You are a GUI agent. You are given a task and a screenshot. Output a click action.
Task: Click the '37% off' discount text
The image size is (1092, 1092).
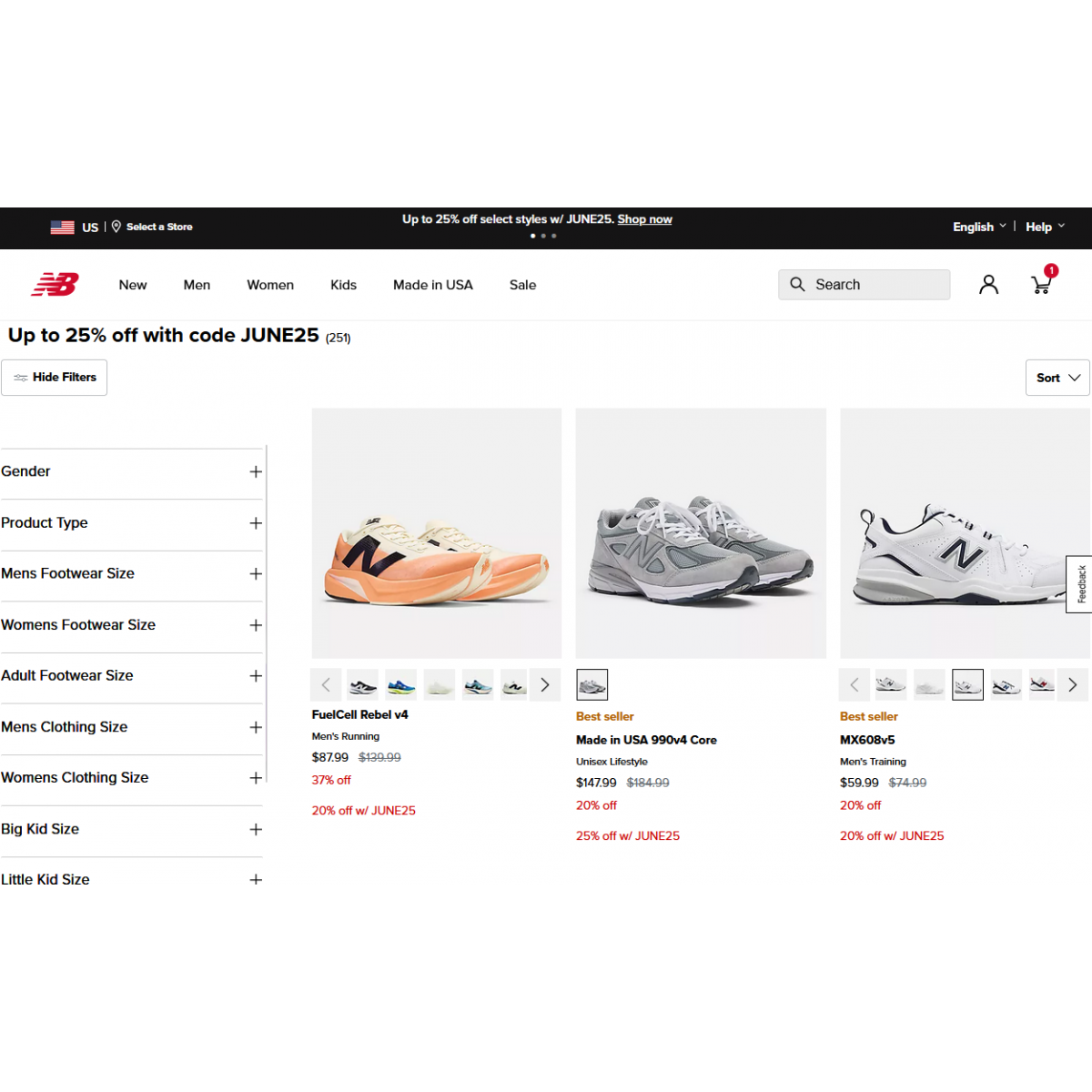(331, 781)
